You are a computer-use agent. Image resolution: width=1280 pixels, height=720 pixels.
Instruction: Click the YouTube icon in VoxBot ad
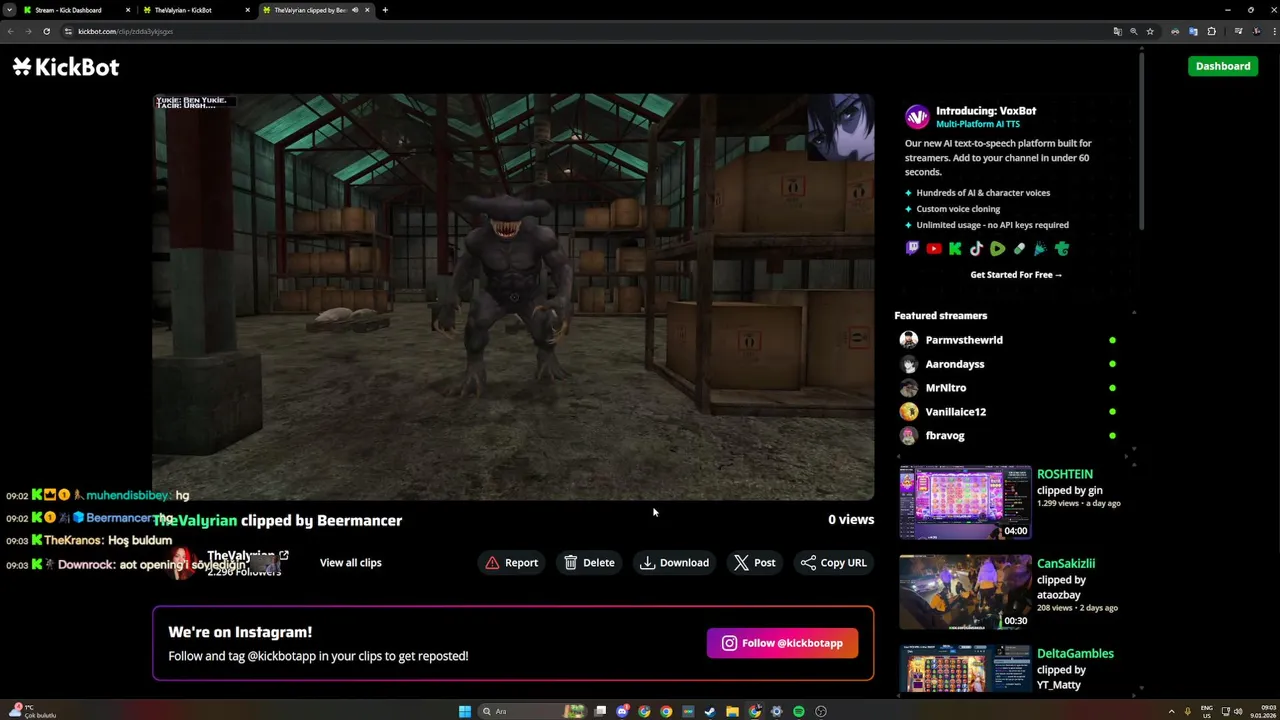(934, 249)
